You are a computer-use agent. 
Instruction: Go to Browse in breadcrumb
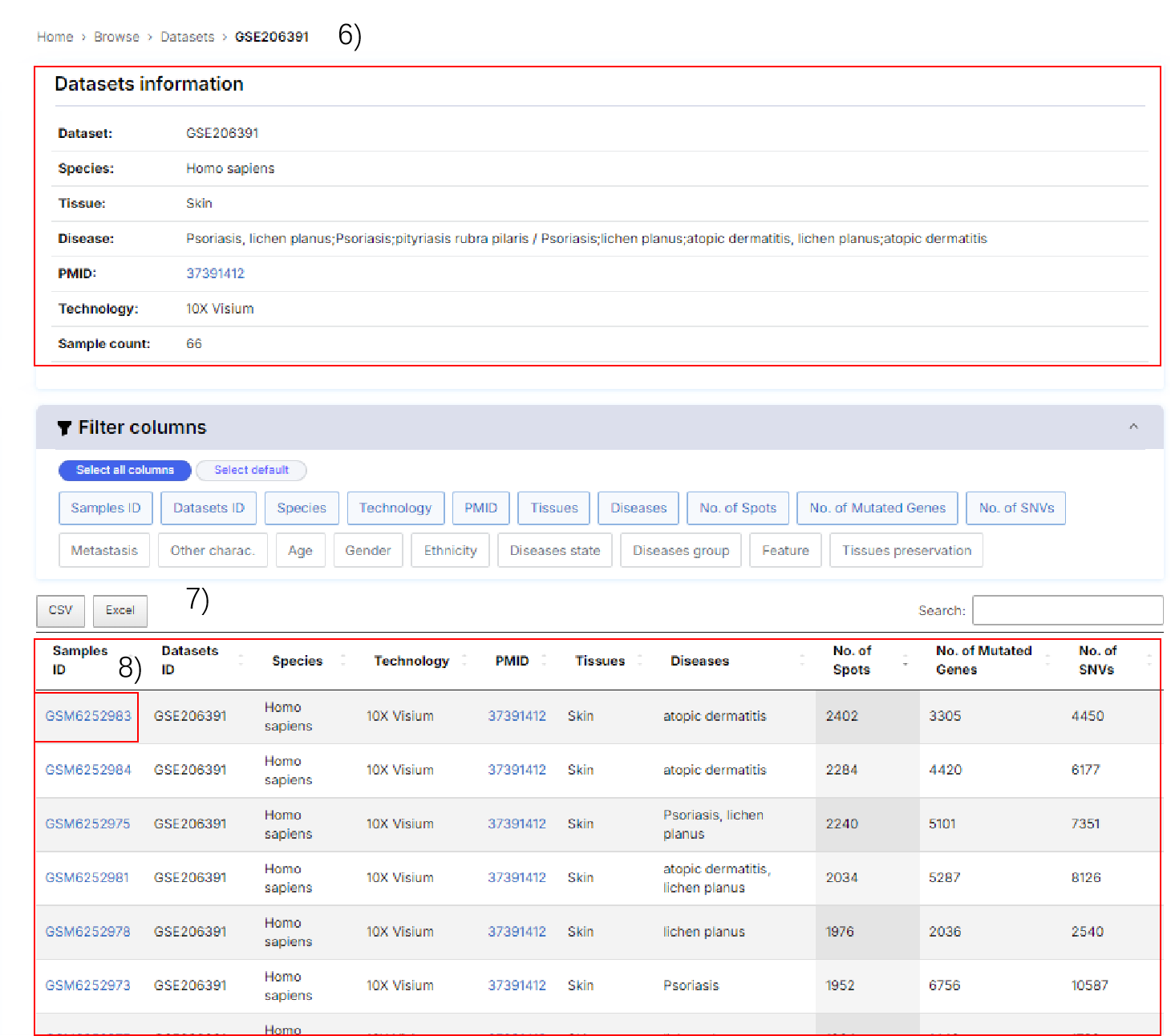tap(116, 37)
